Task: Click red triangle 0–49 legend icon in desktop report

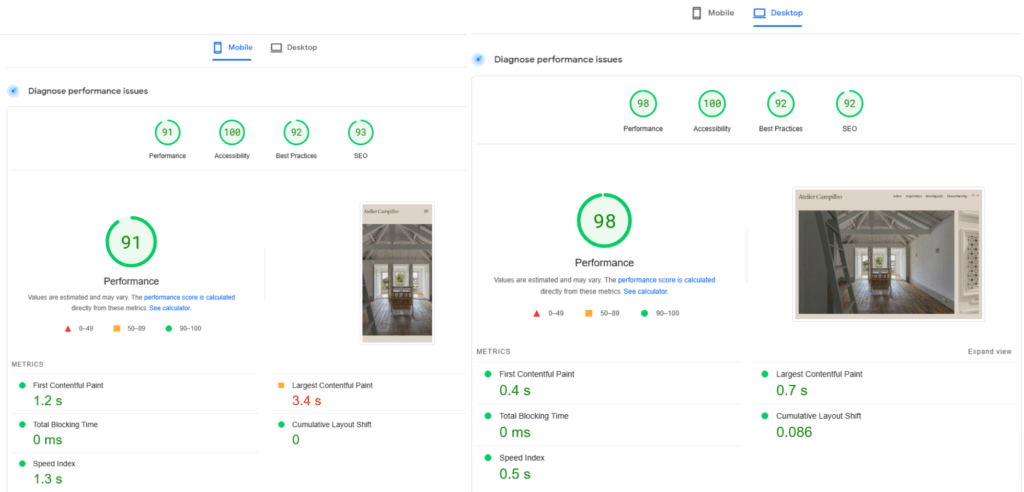Action: pos(537,314)
